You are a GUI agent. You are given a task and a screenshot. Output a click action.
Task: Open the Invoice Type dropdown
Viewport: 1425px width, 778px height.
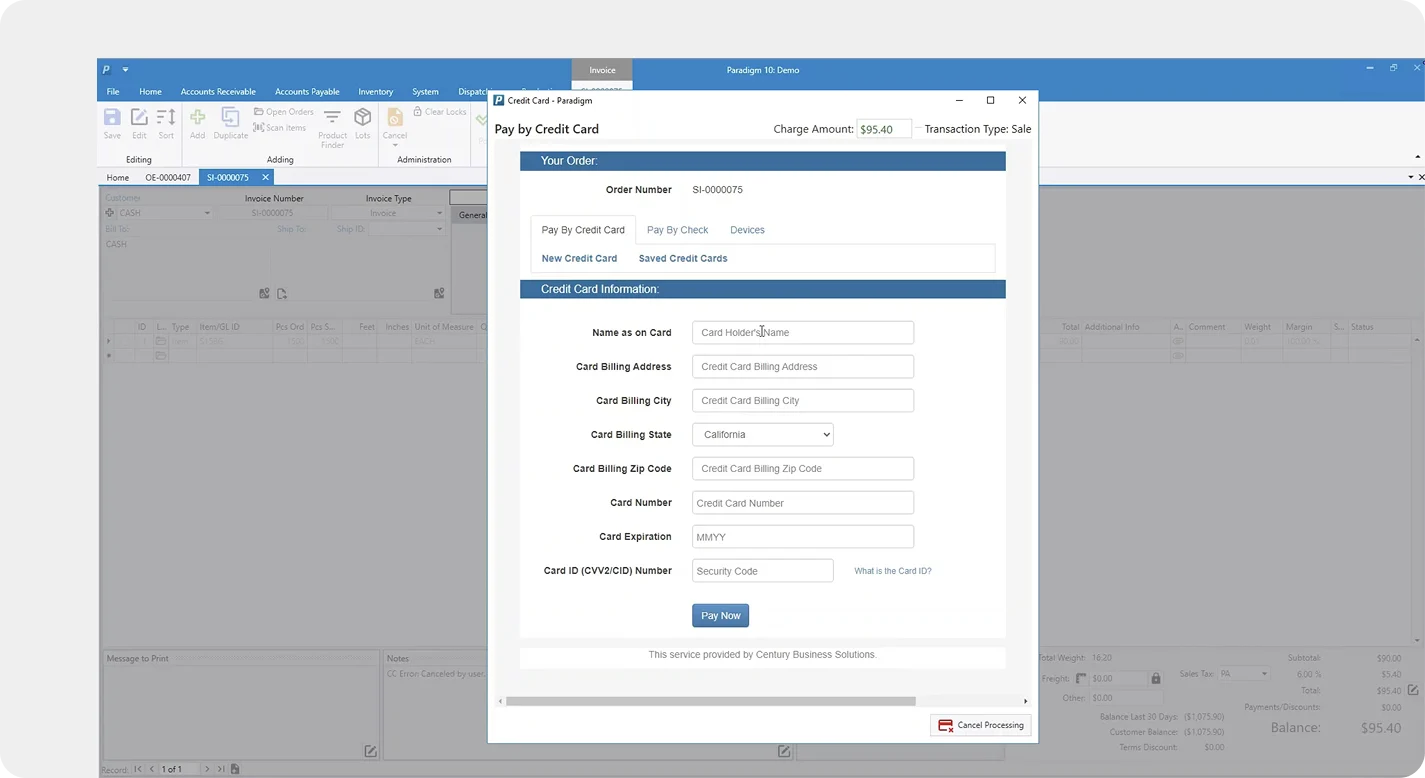click(439, 213)
